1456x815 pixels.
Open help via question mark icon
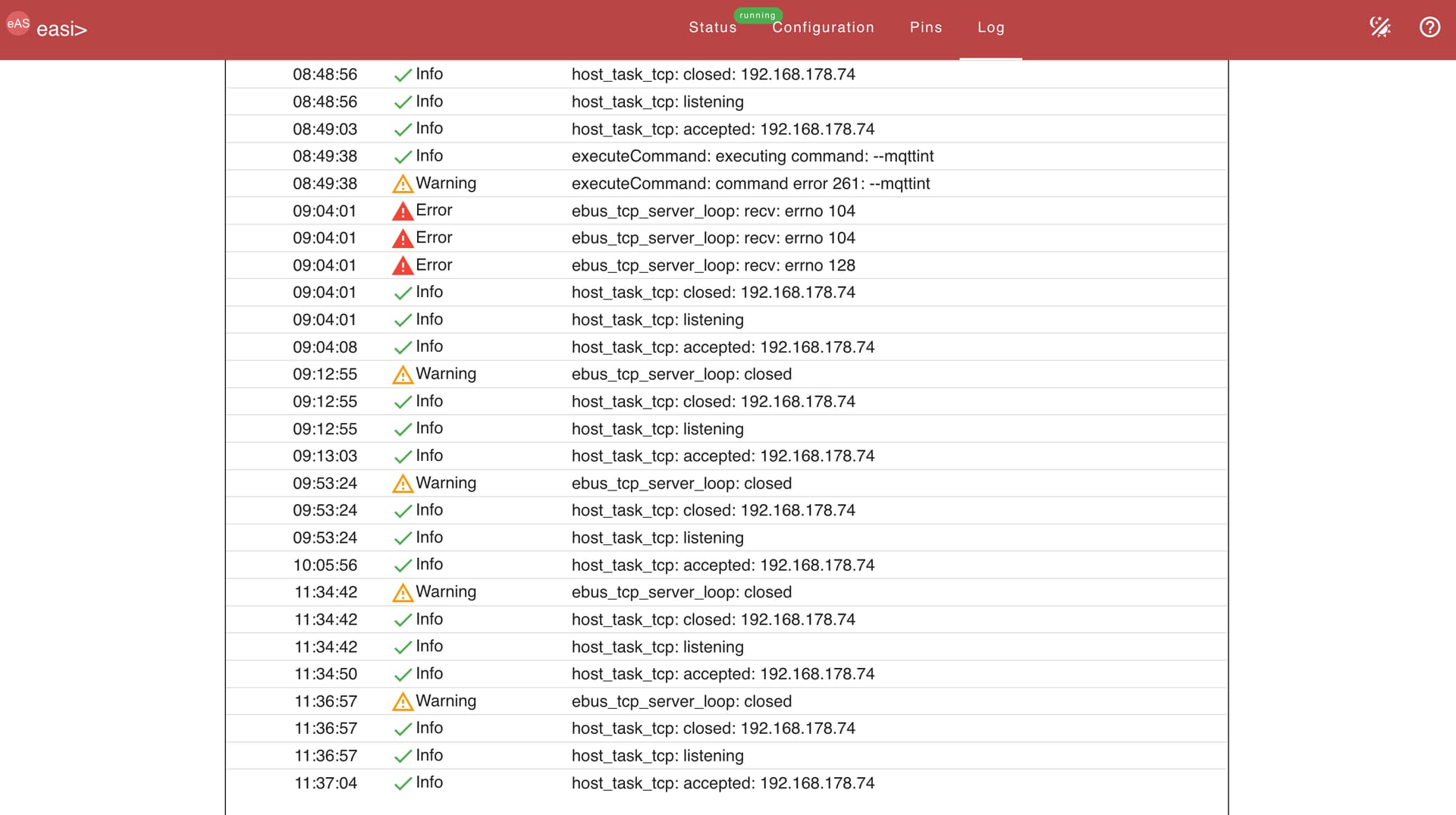point(1429,27)
